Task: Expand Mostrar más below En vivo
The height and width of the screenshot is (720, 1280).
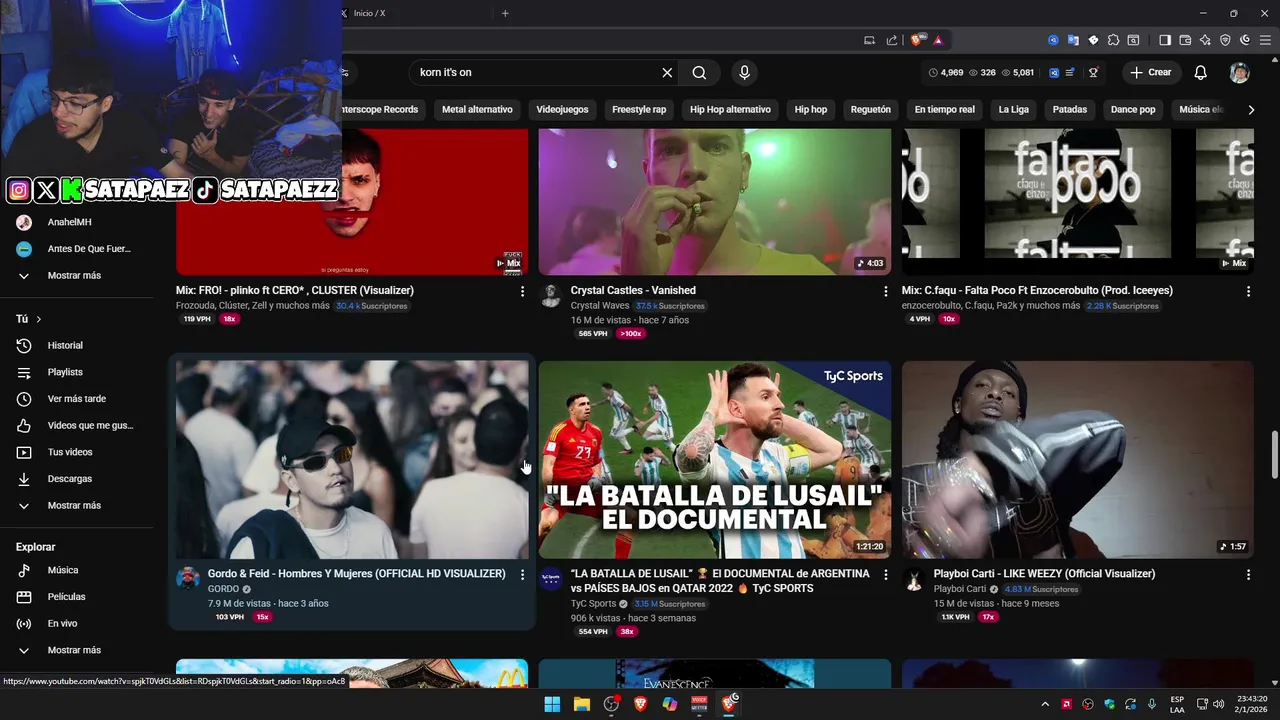Action: (74, 650)
